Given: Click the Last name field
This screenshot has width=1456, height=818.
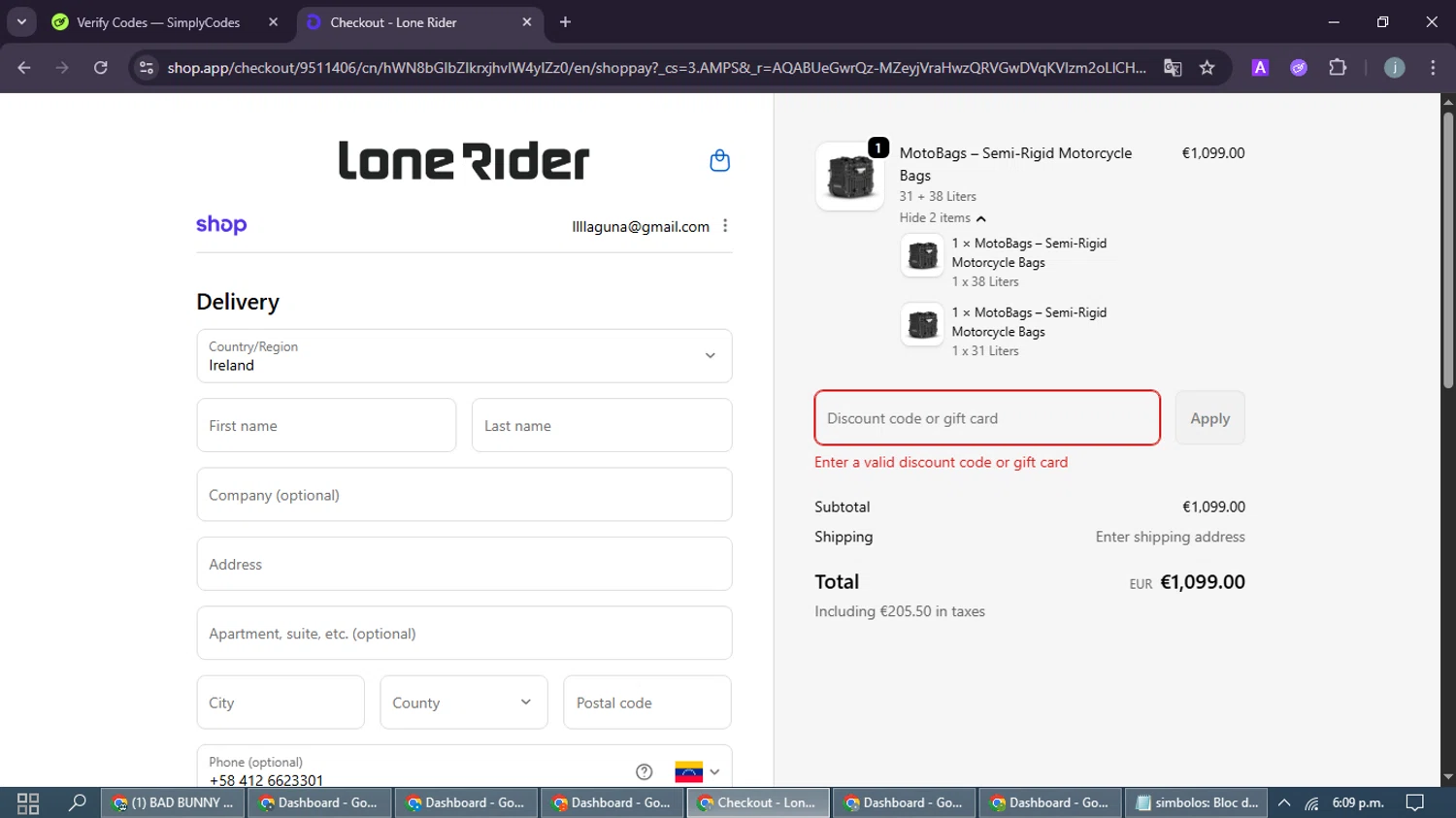Looking at the screenshot, I should pyautogui.click(x=602, y=425).
